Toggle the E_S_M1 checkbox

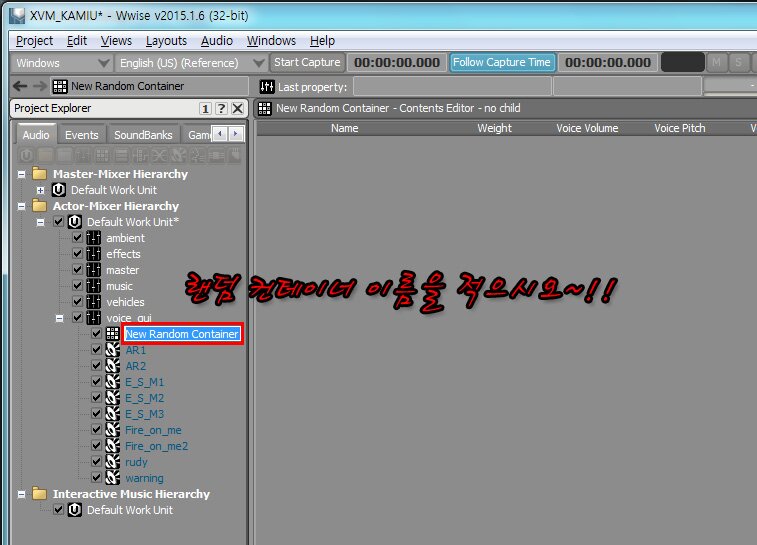pyautogui.click(x=96, y=381)
